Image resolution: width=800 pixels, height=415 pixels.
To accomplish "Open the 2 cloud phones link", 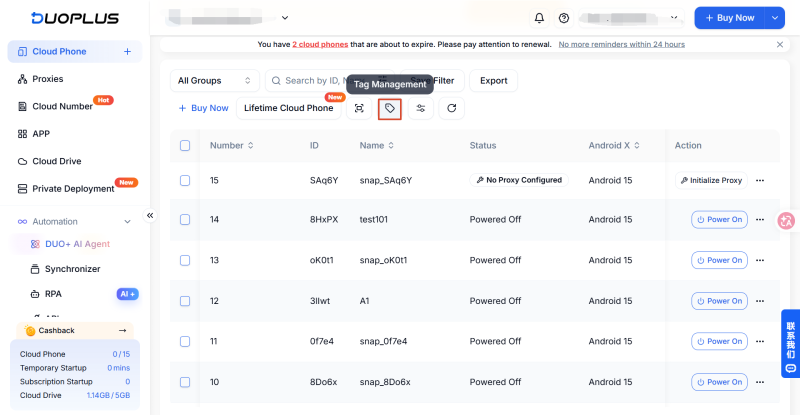I will [x=320, y=44].
